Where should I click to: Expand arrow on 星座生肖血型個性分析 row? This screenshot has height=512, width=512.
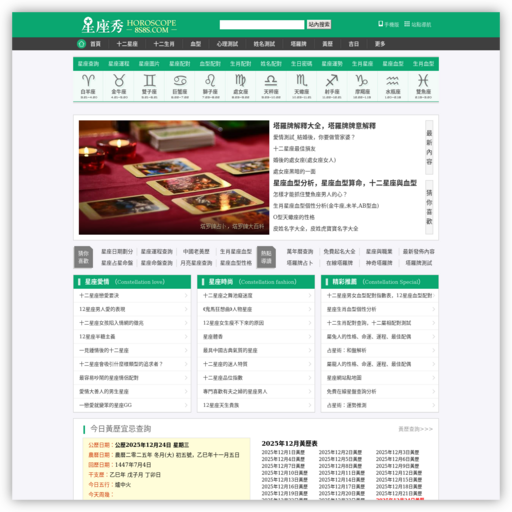[x=433, y=309]
